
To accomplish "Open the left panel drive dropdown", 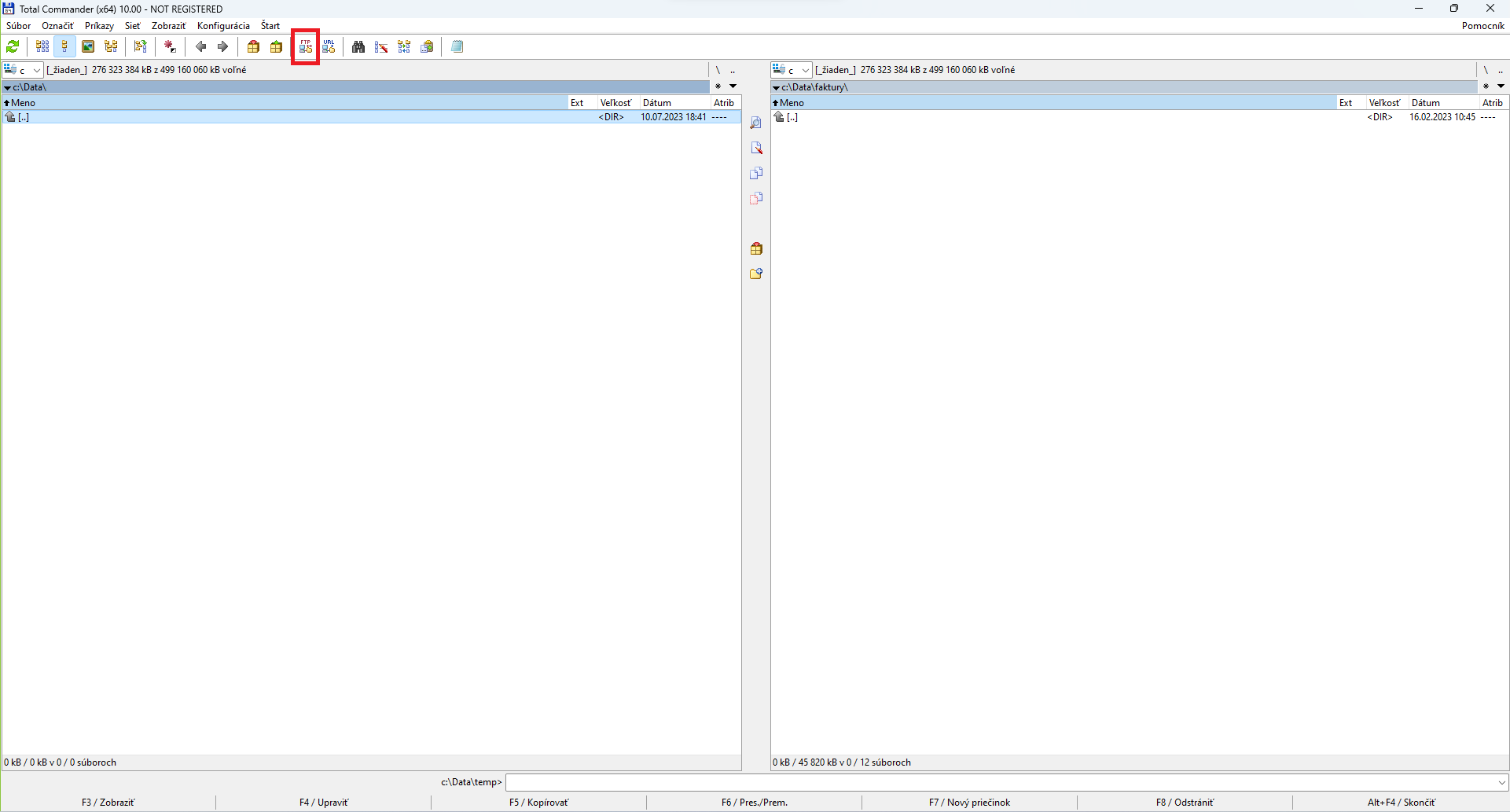I will [x=23, y=70].
